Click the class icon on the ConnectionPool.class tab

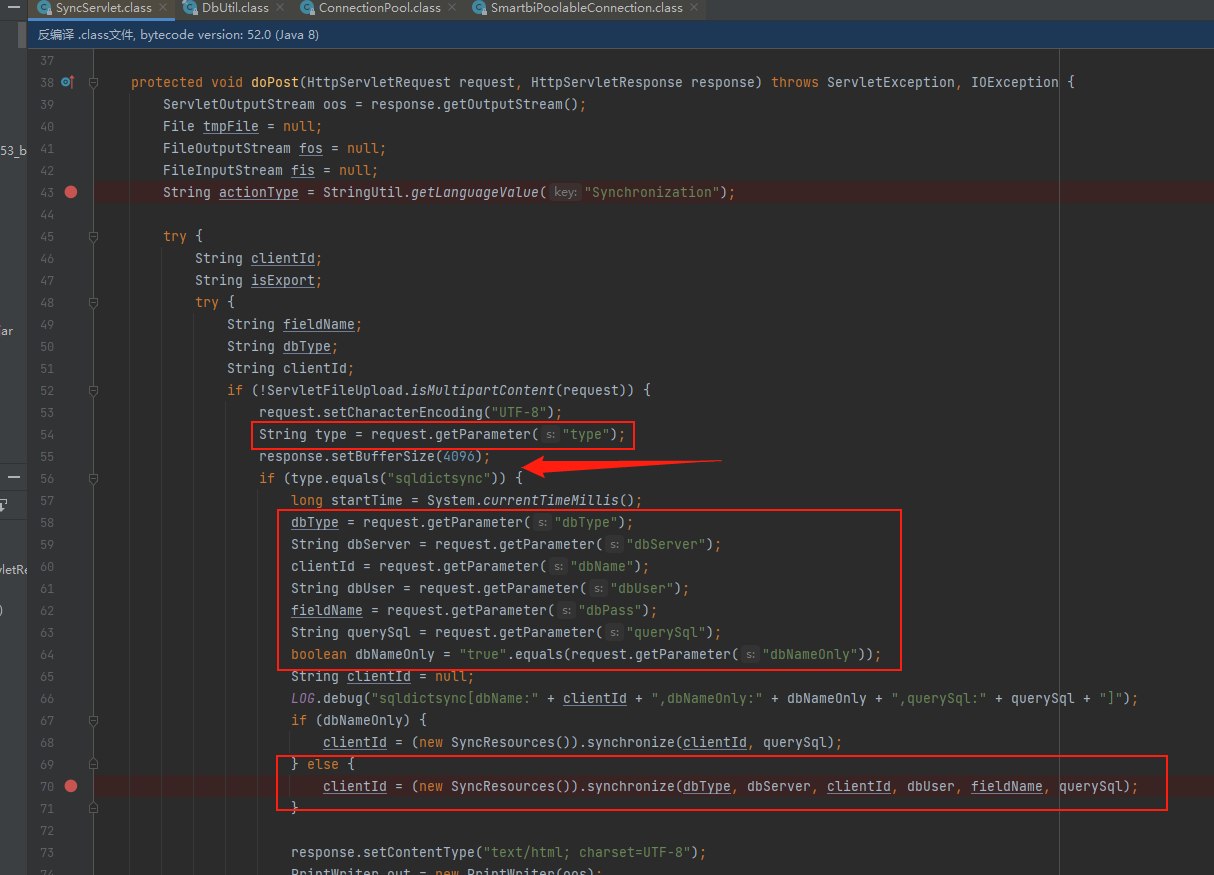pyautogui.click(x=306, y=8)
